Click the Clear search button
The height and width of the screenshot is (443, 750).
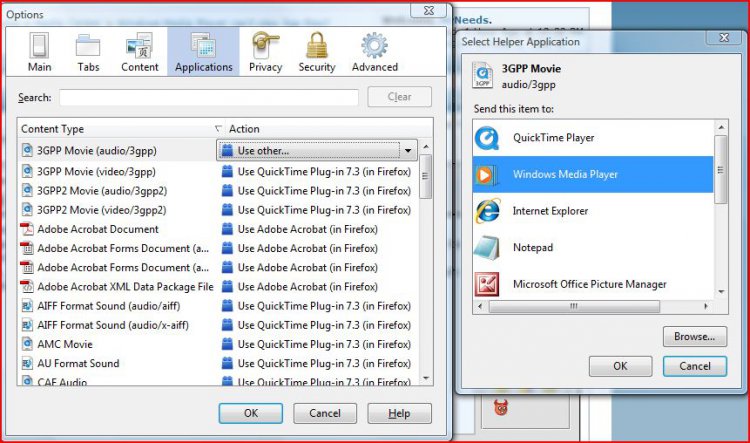pos(399,97)
